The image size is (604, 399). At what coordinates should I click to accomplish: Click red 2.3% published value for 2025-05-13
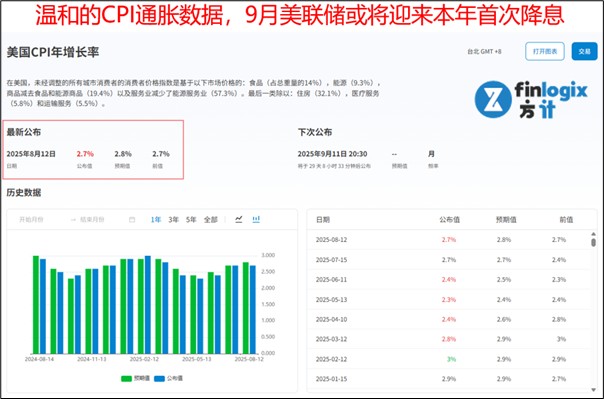point(449,299)
